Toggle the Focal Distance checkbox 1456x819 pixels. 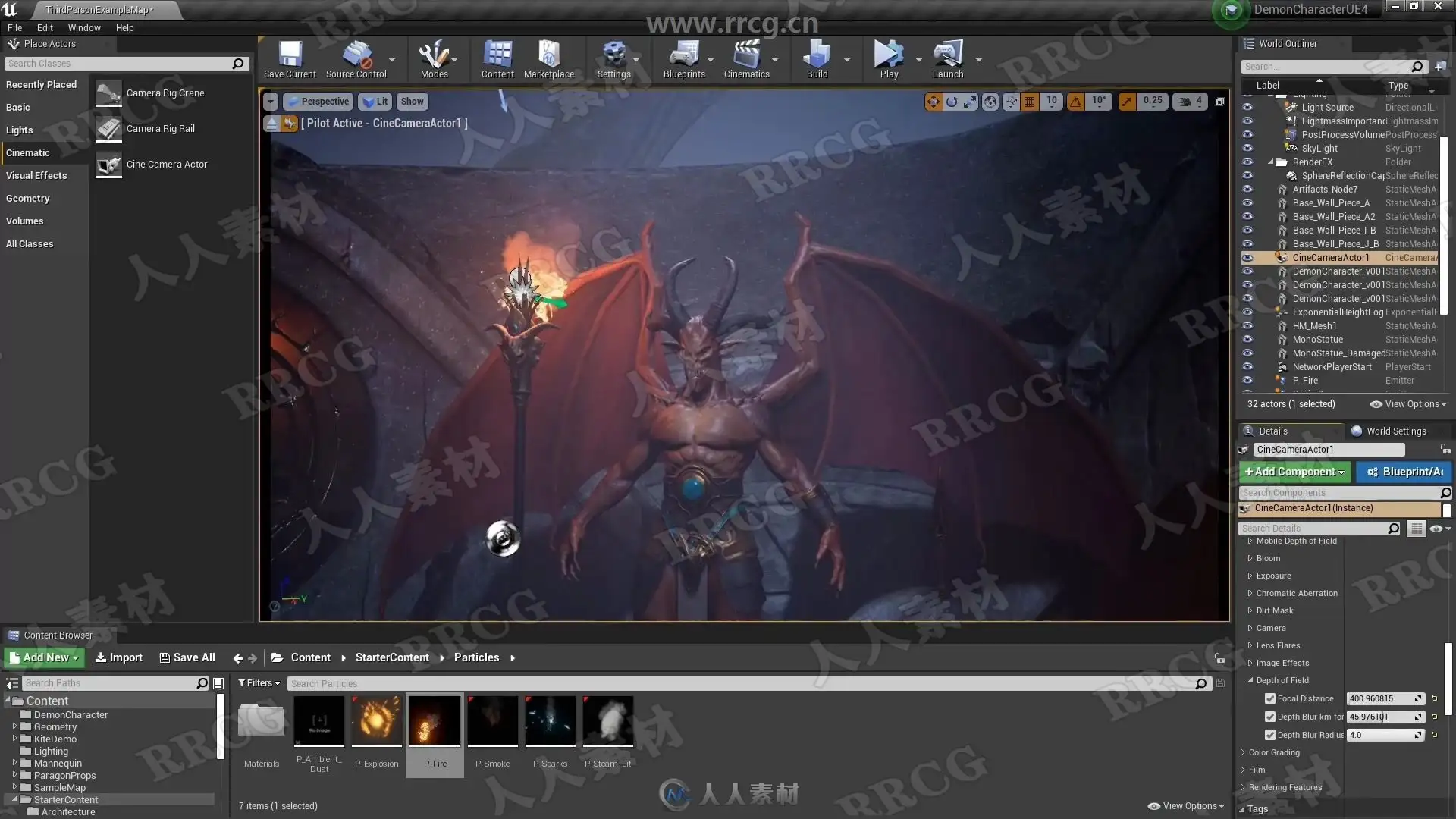1270,699
